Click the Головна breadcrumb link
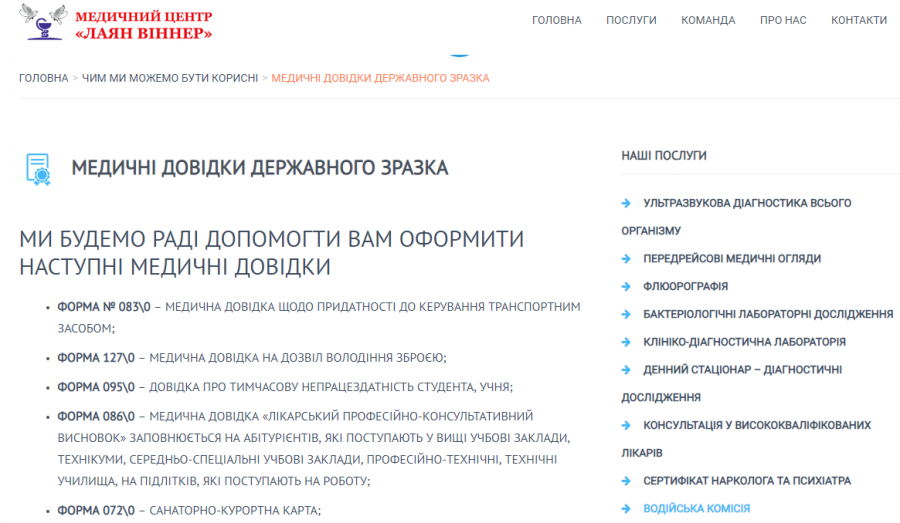Viewport: 900px width, 523px height. pos(43,78)
